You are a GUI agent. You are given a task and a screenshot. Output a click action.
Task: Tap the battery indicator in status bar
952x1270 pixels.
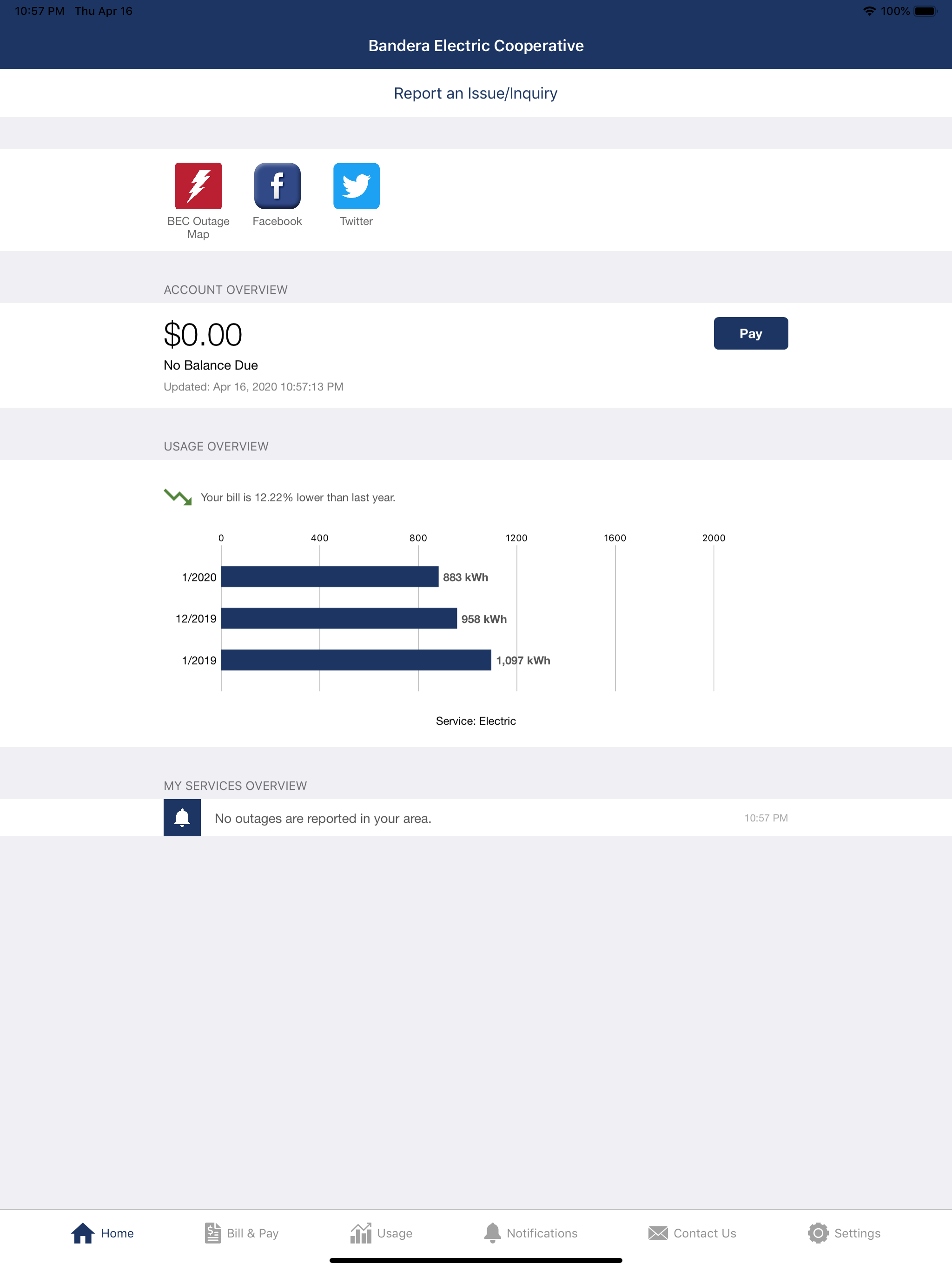coord(925,11)
